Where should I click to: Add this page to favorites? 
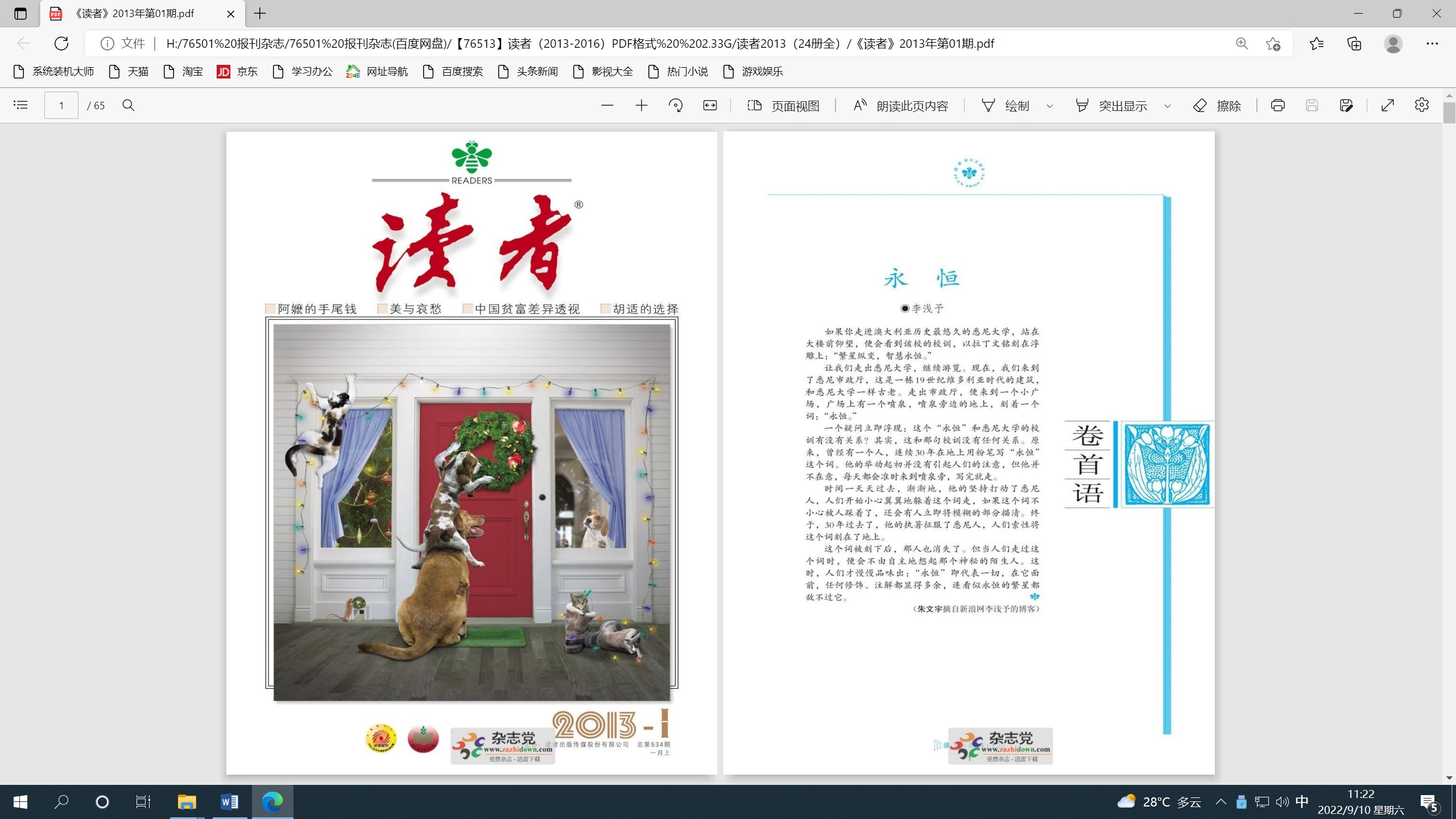1273,44
